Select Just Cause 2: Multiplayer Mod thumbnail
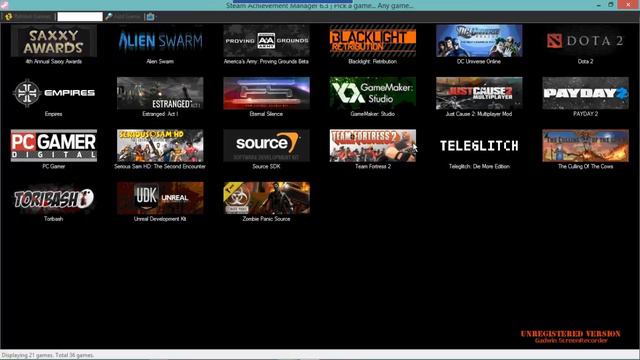The image size is (640, 360). point(479,93)
